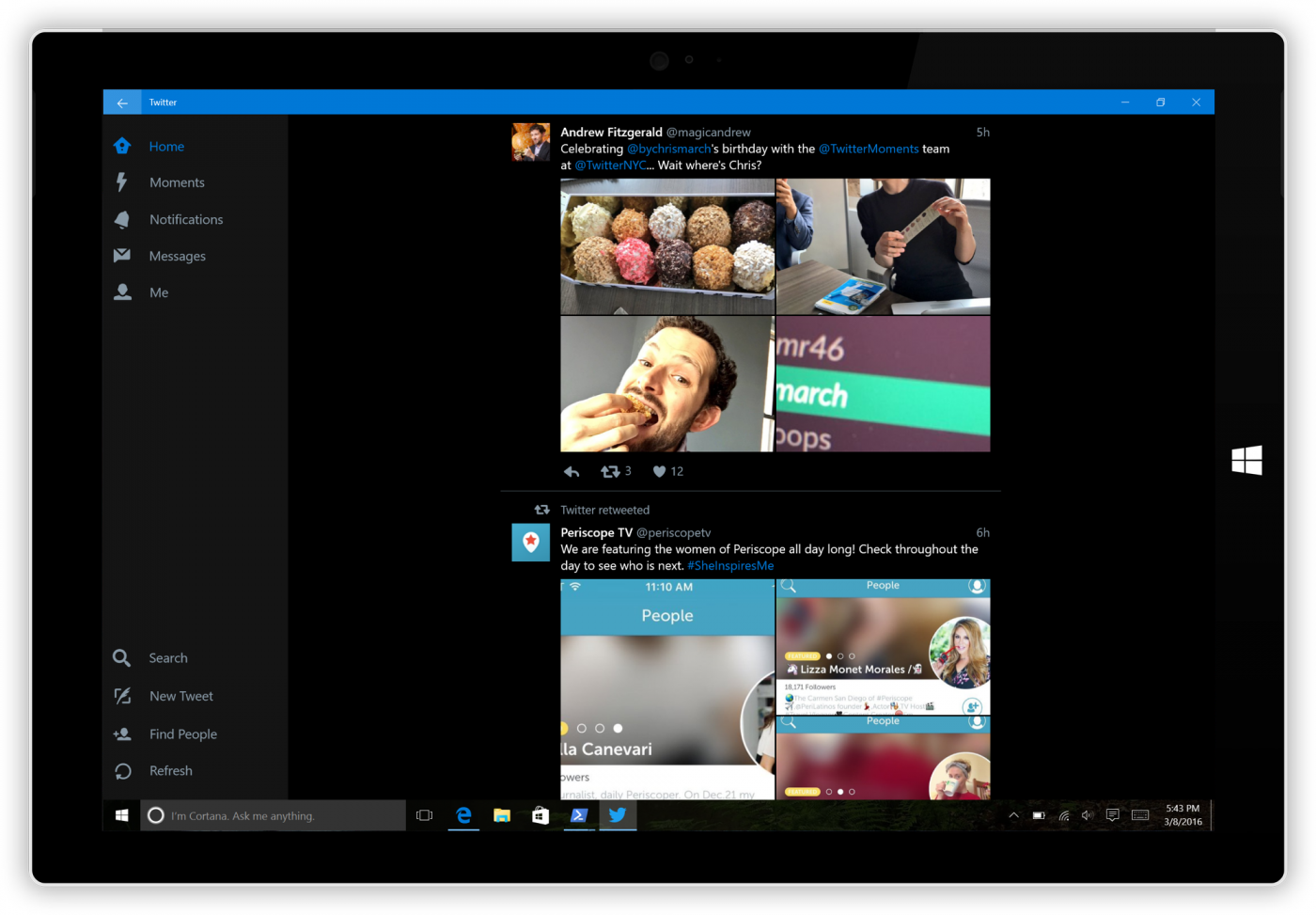Go back using the title bar arrow
Viewport: 1316px width, 915px height.
[122, 102]
